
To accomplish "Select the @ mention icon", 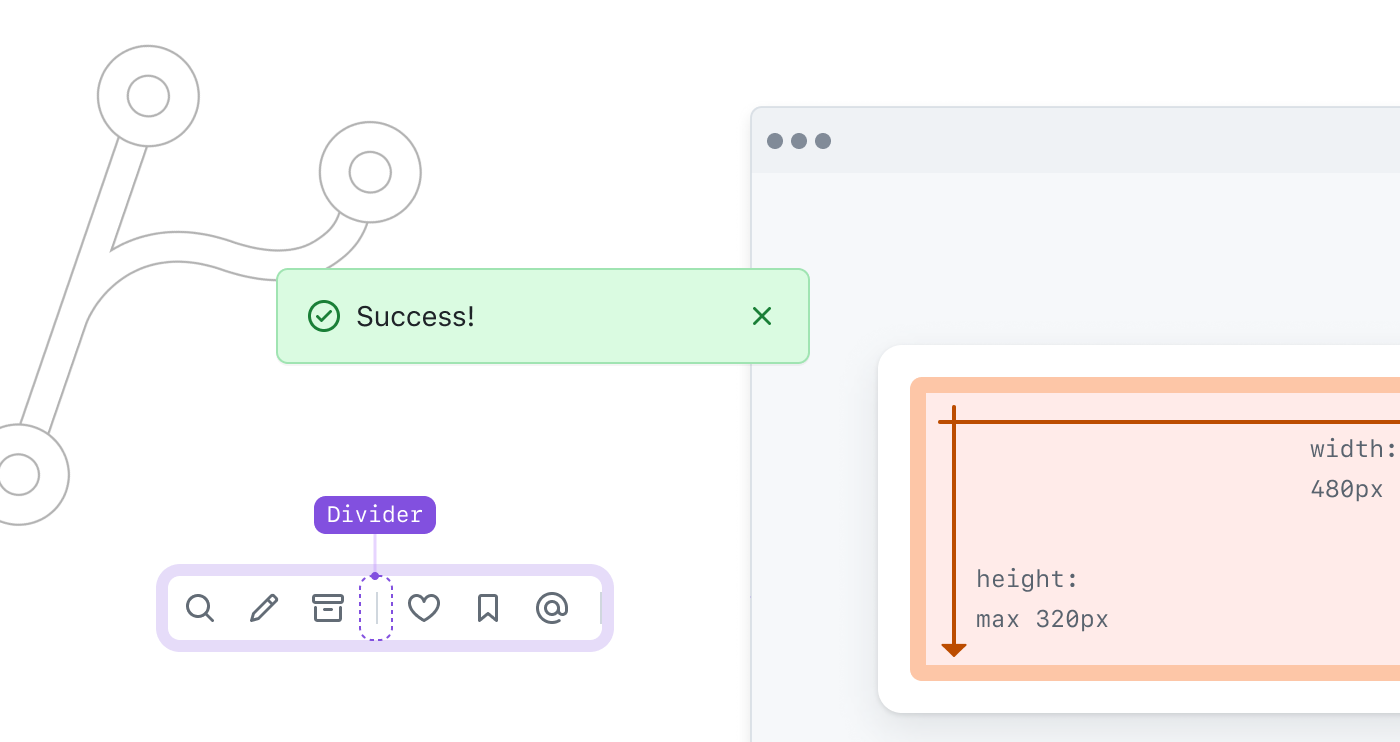I will [x=552, y=608].
